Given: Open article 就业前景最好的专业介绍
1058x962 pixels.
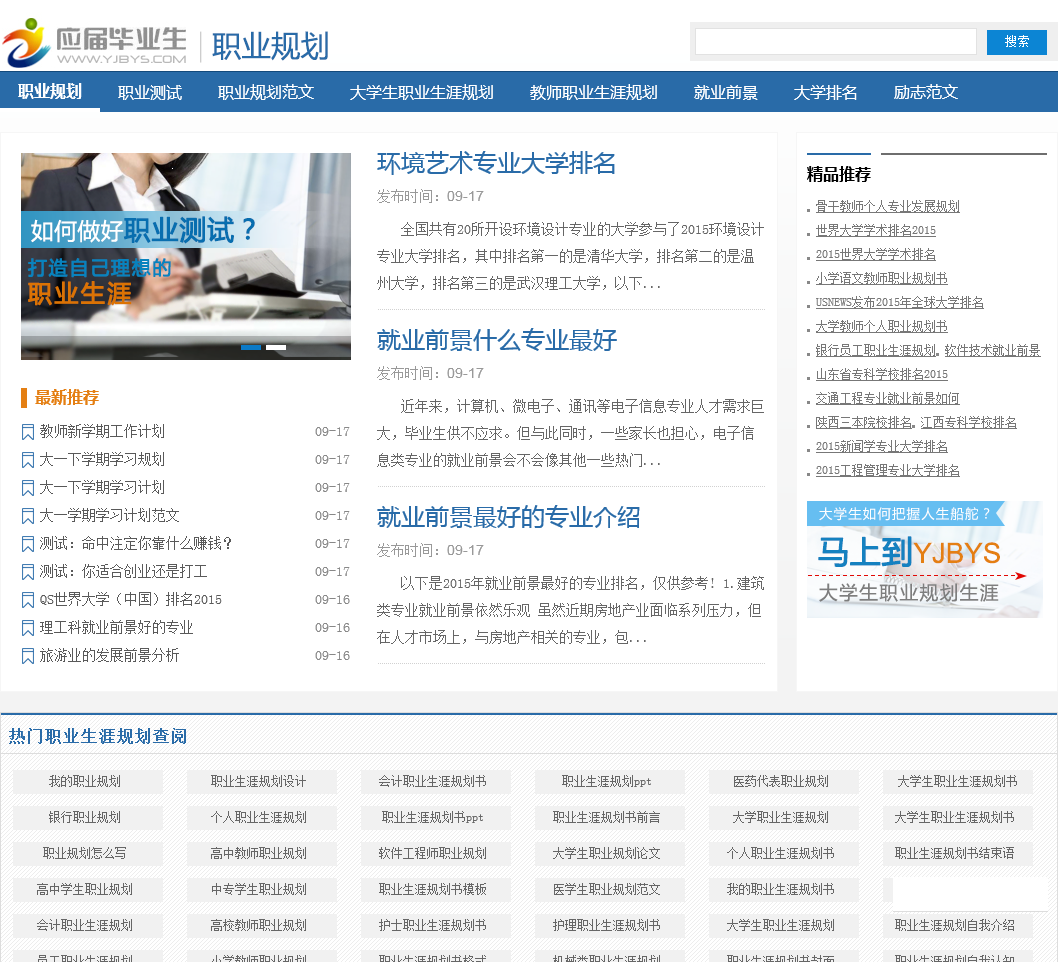Looking at the screenshot, I should click(x=508, y=517).
